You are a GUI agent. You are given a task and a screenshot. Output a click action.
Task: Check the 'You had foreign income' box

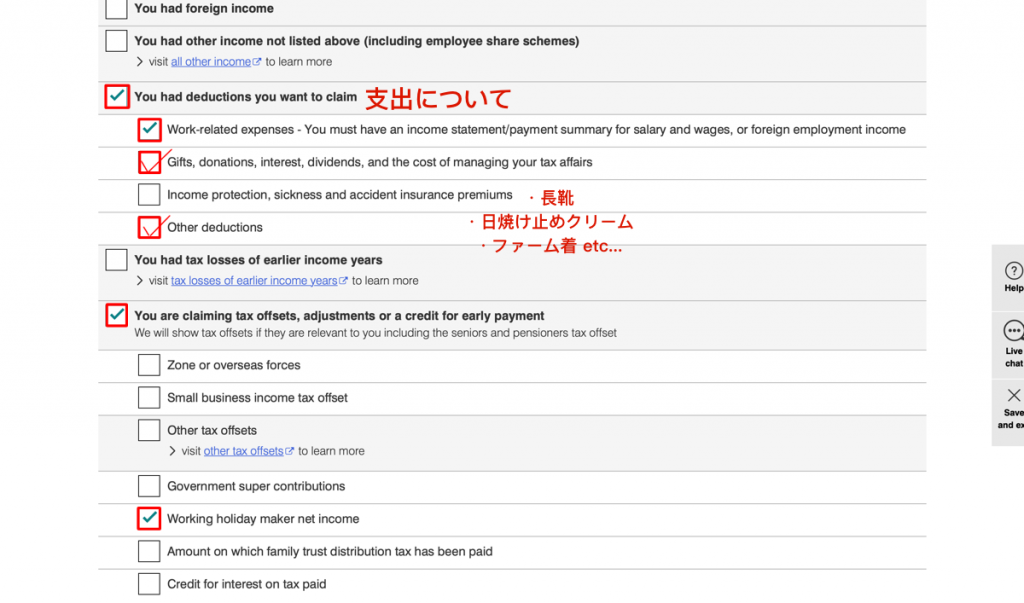pyautogui.click(x=117, y=9)
